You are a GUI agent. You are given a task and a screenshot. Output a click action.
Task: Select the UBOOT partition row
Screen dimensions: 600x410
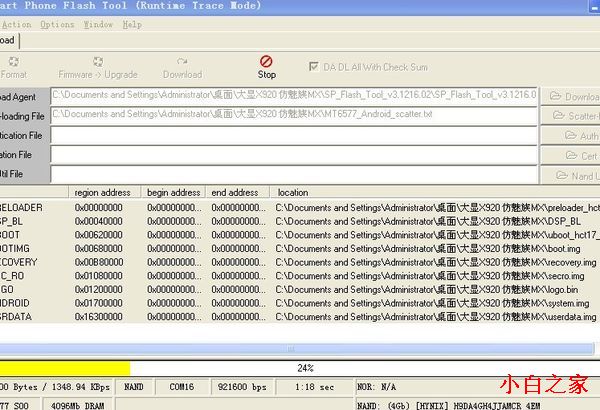click(x=300, y=235)
